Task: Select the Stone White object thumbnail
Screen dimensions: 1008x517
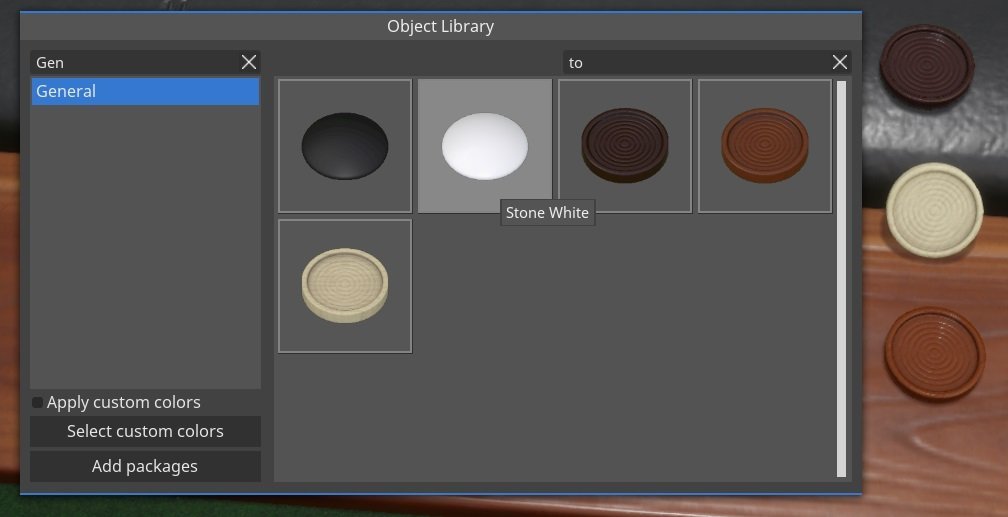Action: pos(485,146)
